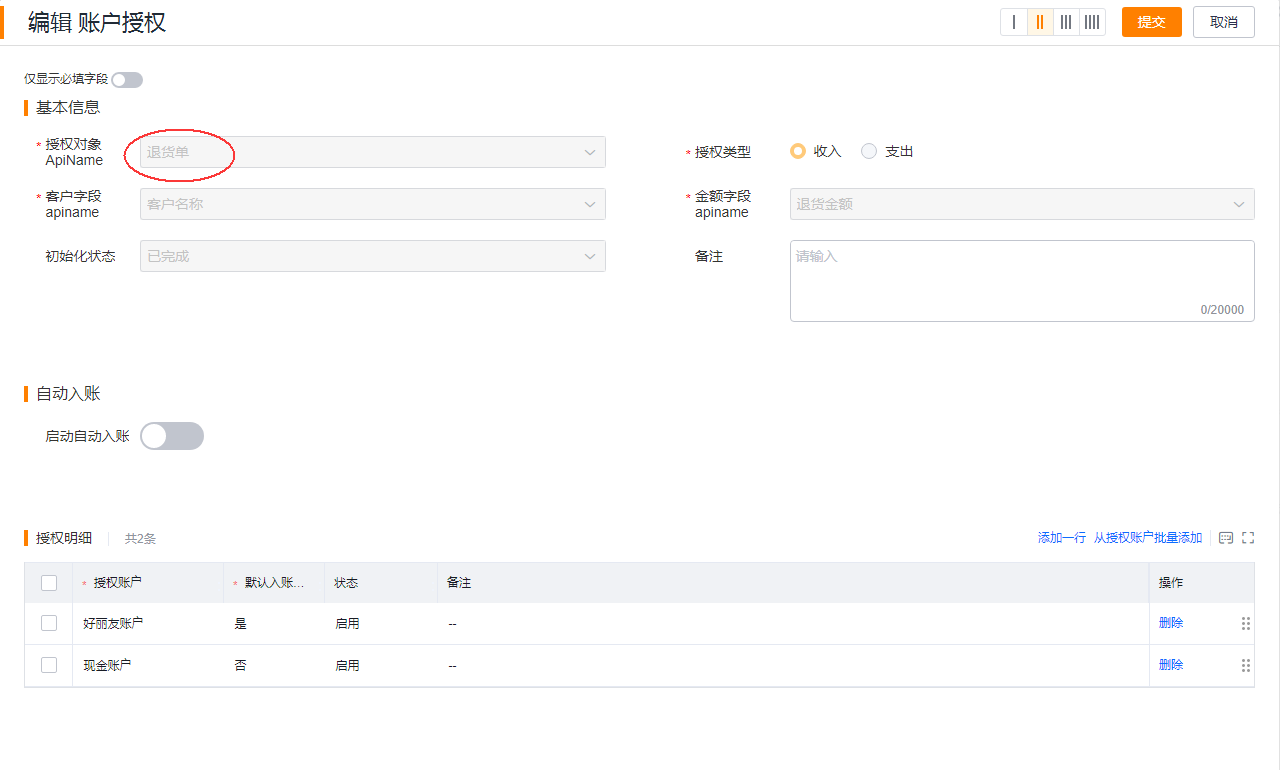Select the 支出 radio button
This screenshot has width=1280, height=770.
[x=868, y=151]
